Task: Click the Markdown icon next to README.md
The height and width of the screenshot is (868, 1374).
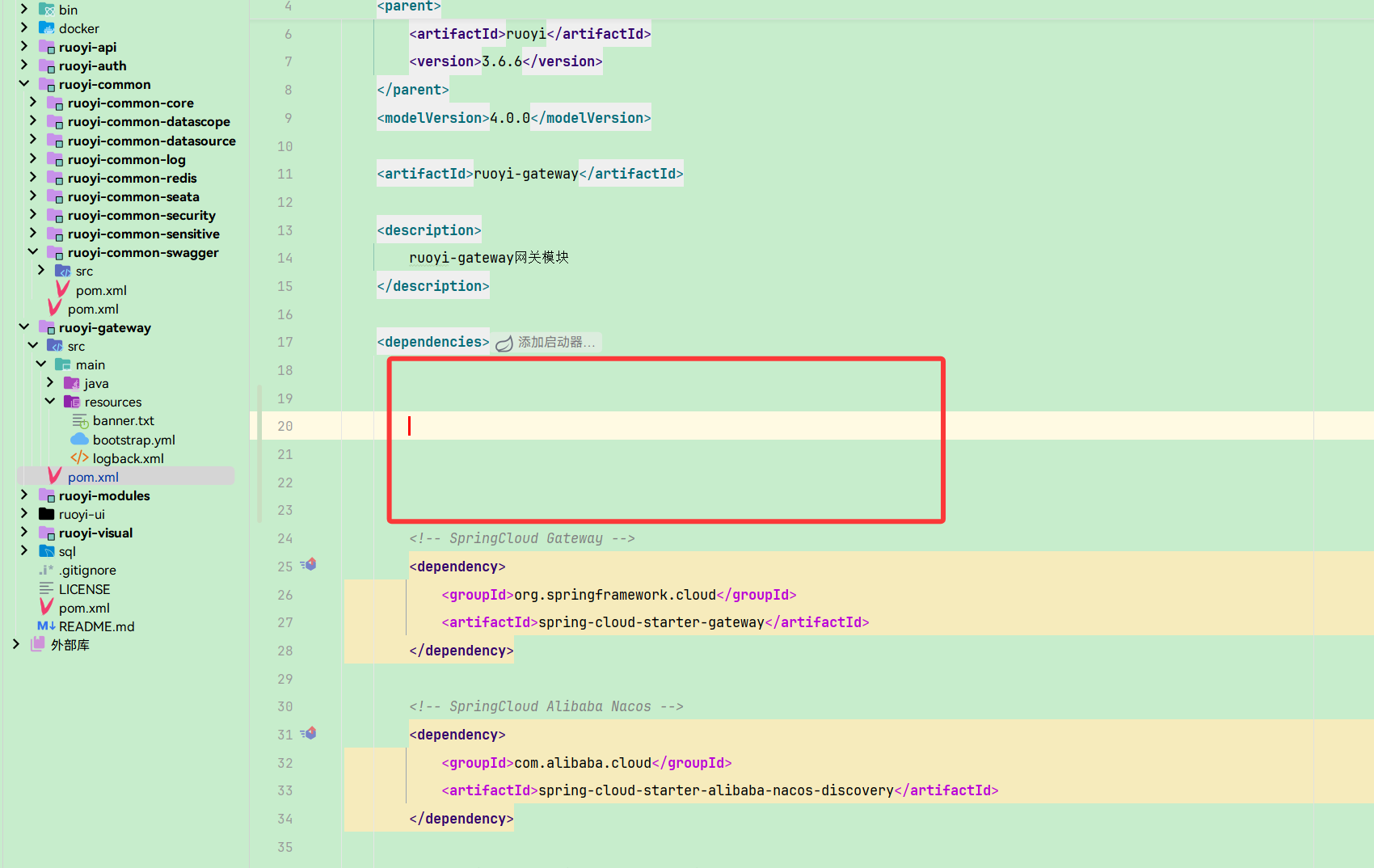Action: 44,626
